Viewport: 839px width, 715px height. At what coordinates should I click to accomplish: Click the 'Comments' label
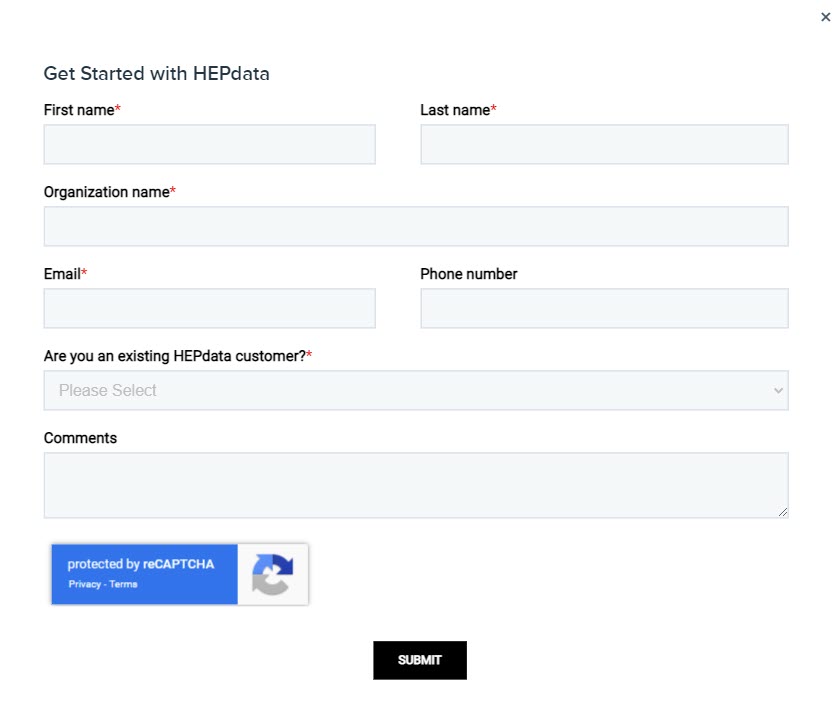(80, 438)
